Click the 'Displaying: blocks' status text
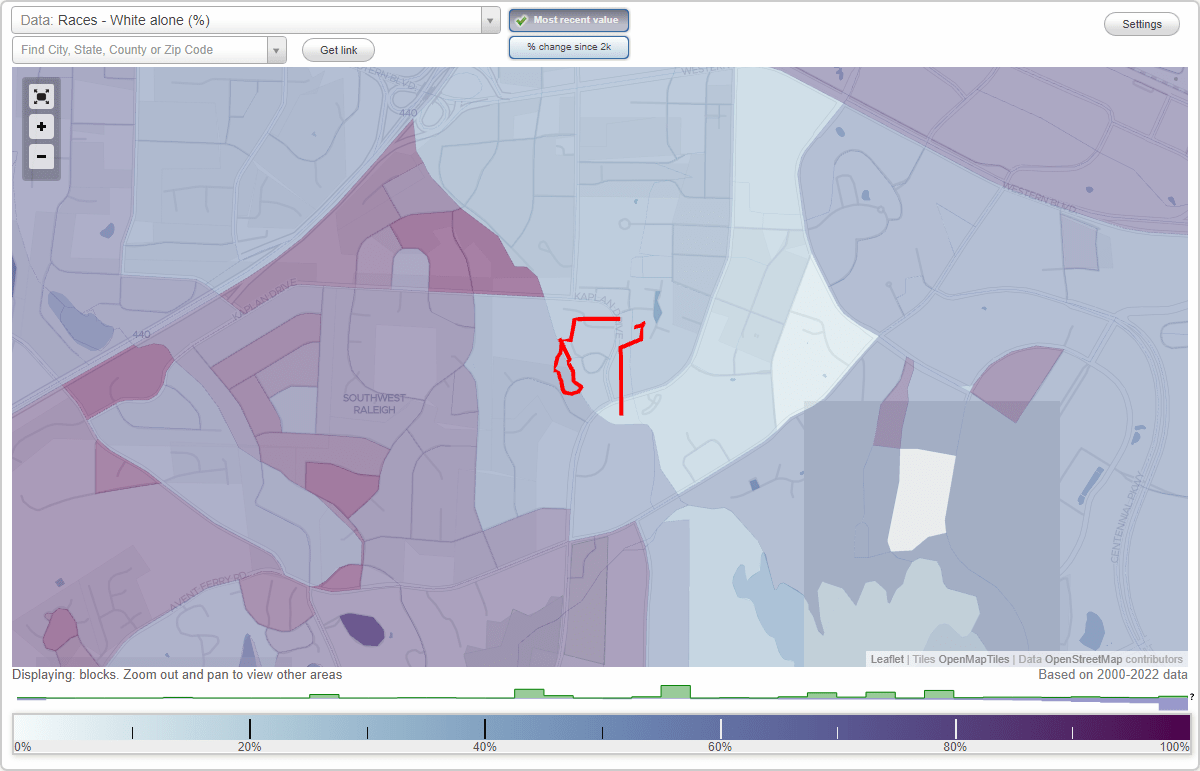 177,675
